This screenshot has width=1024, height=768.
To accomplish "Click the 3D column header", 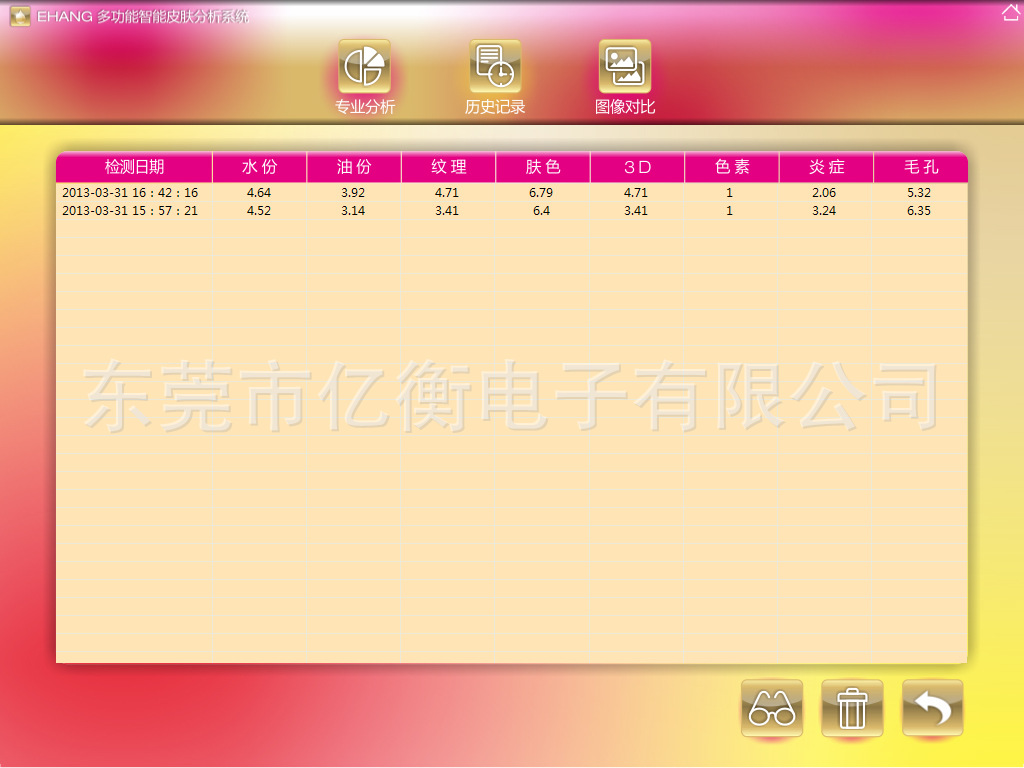I will [x=637, y=167].
